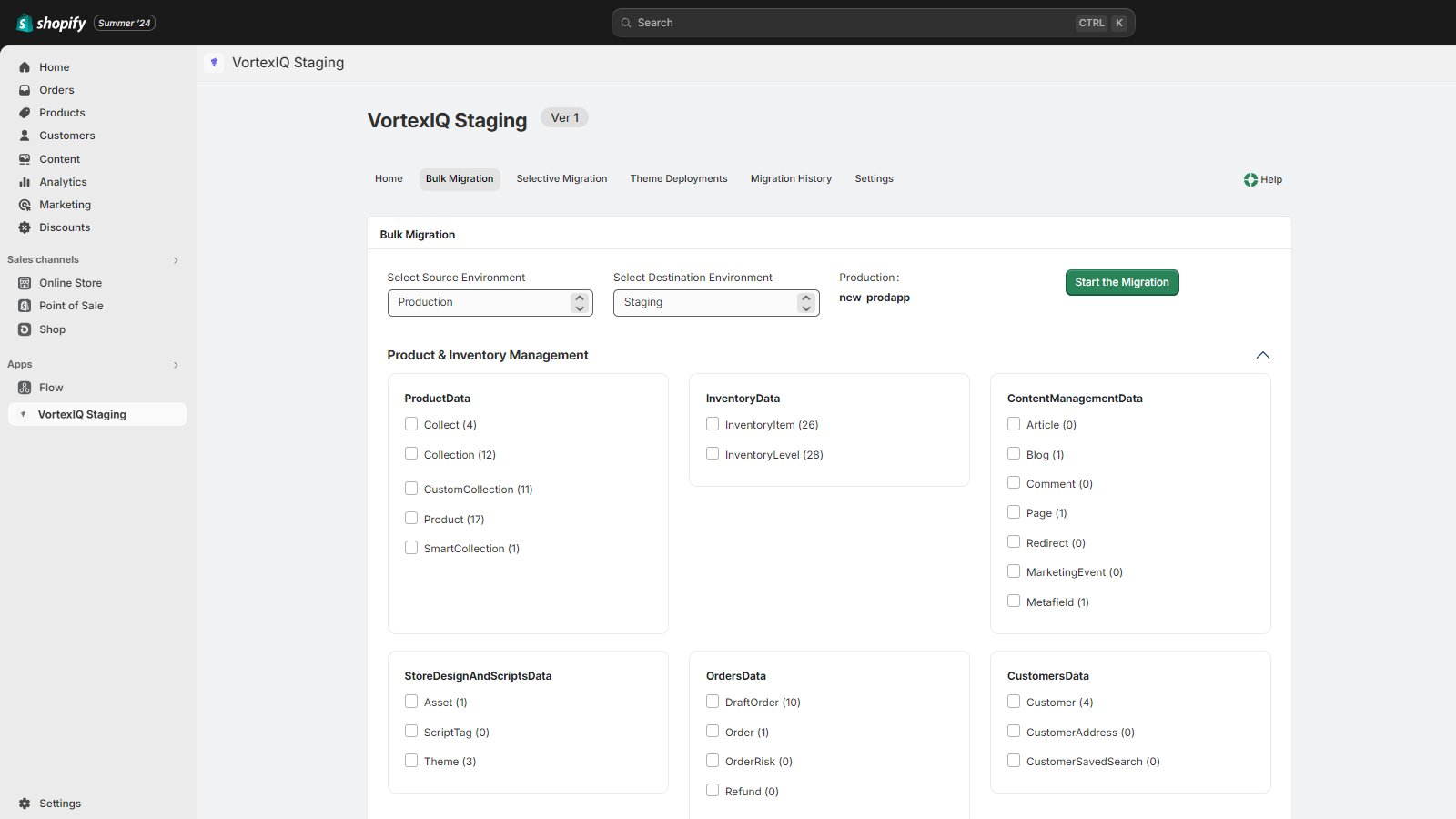
Task: Tick the DraftOrder (10) checkbox
Action: click(x=713, y=702)
